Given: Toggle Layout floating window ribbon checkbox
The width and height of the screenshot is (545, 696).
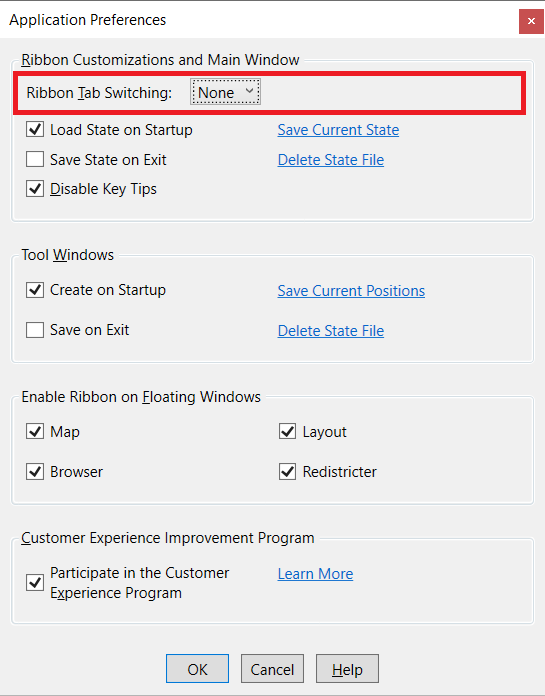Looking at the screenshot, I should tap(287, 431).
